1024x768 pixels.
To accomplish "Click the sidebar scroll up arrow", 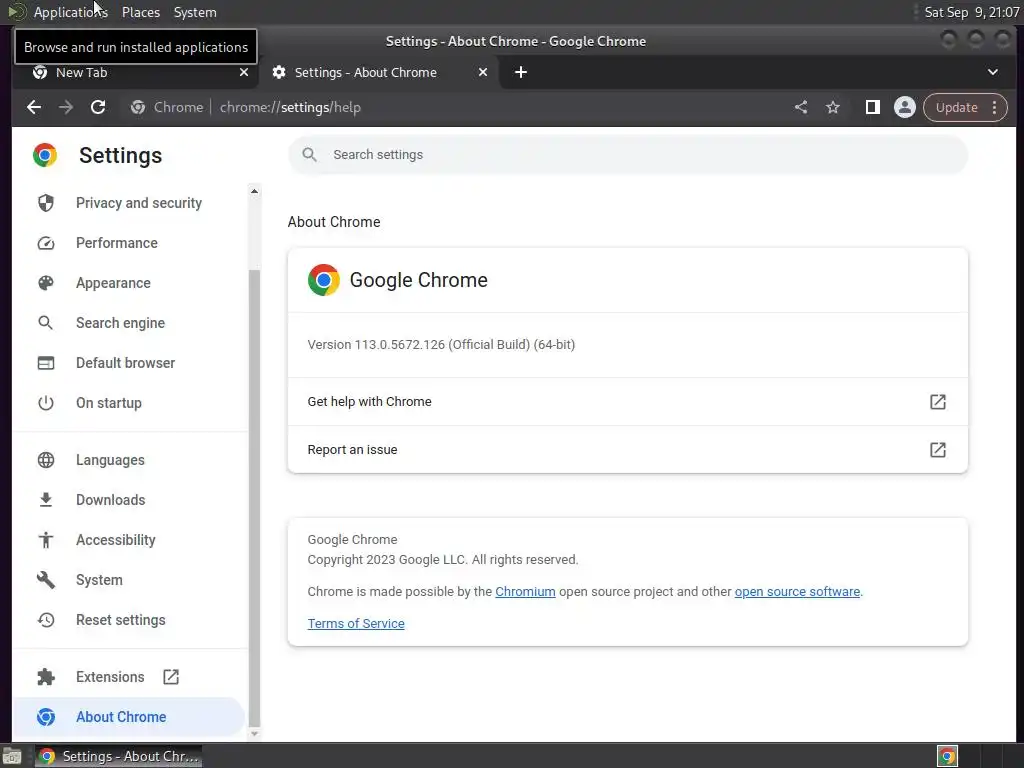I will [x=255, y=191].
